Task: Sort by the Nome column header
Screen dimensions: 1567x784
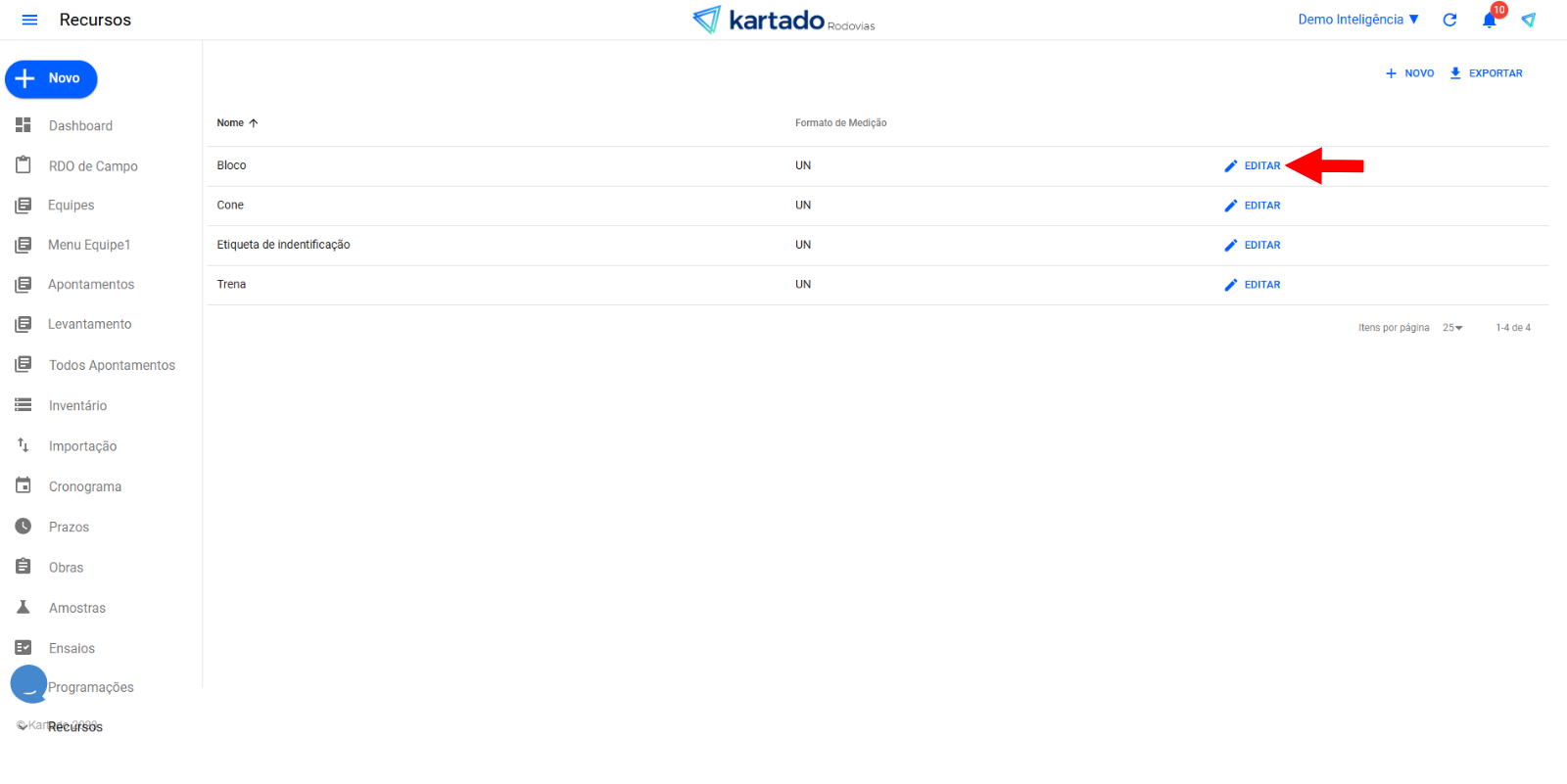Action: (231, 123)
